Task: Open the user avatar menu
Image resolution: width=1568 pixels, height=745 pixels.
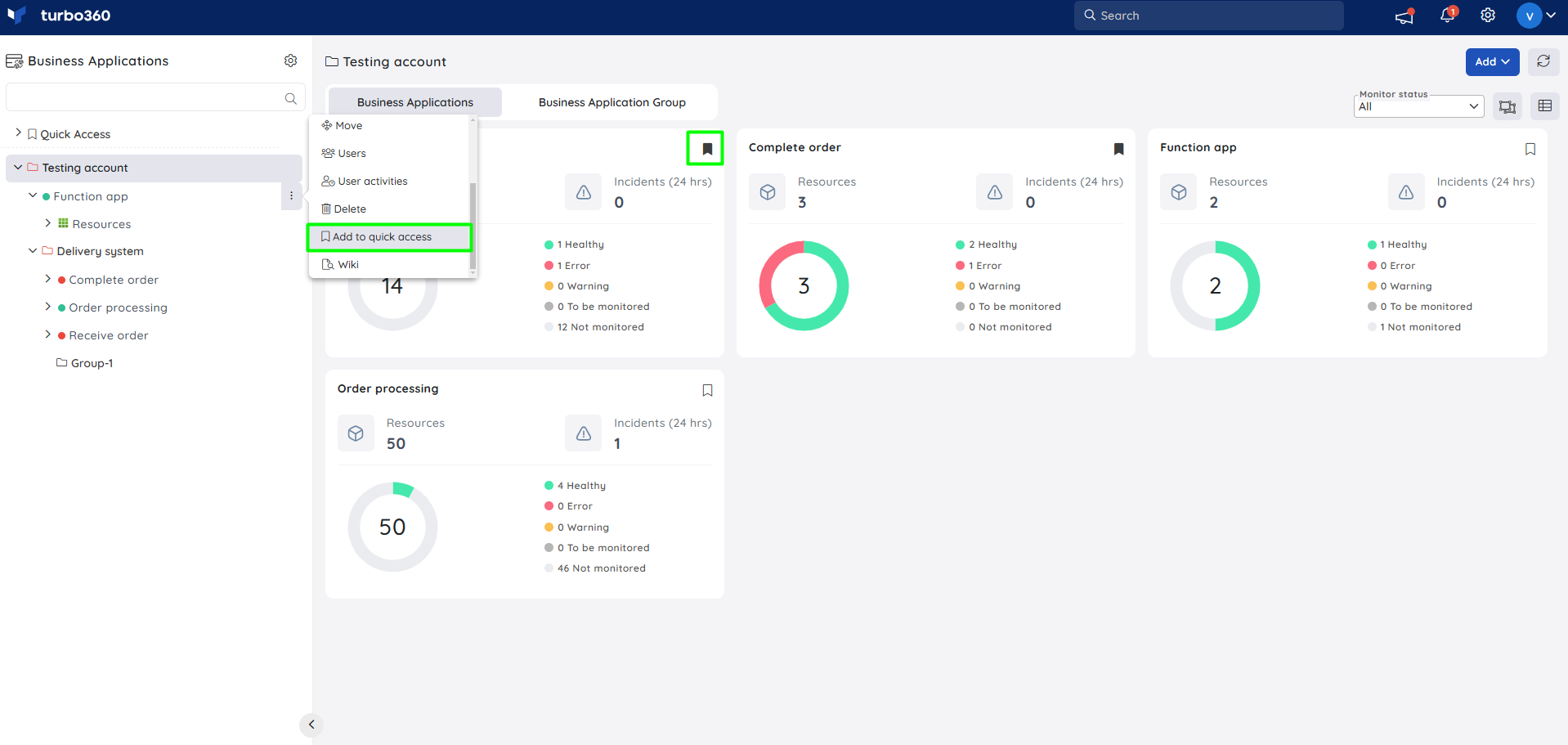Action: 1536,16
